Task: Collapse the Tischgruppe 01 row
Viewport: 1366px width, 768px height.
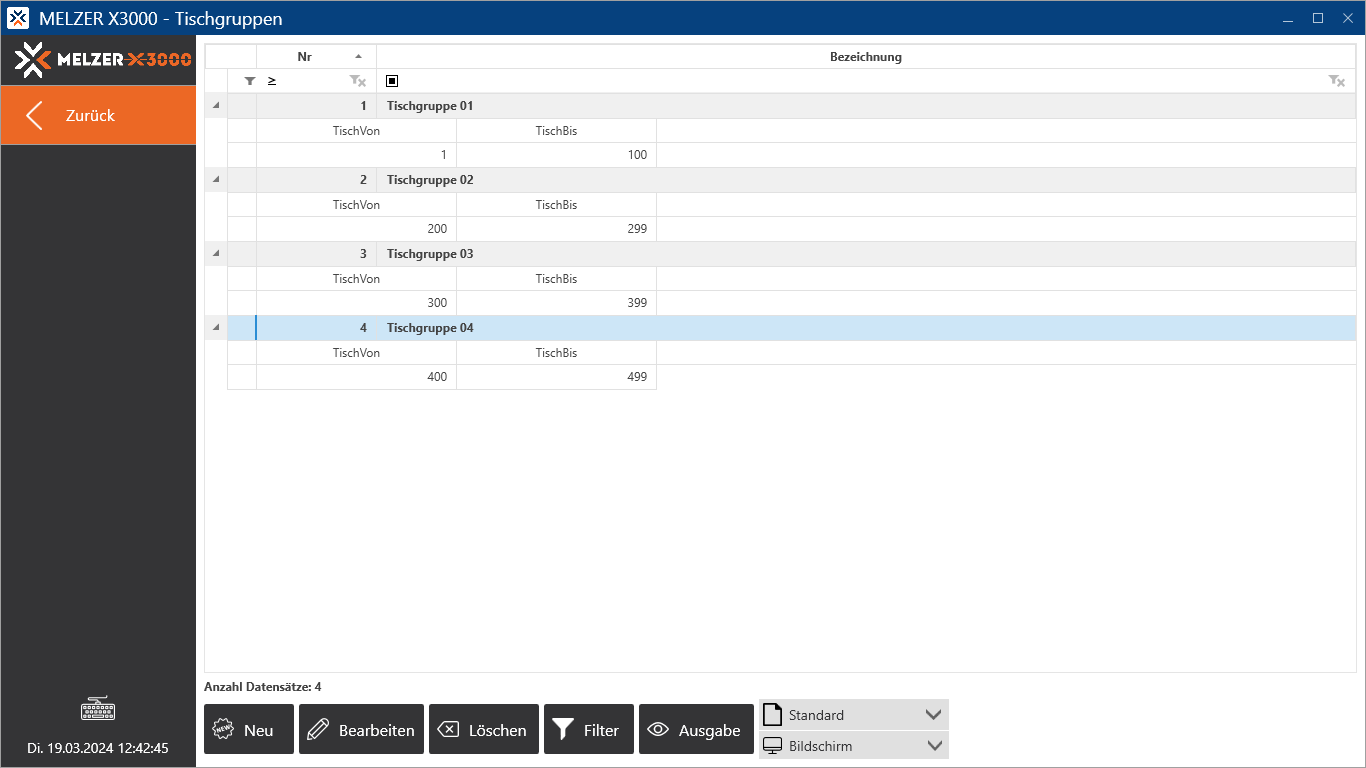Action: click(x=216, y=106)
